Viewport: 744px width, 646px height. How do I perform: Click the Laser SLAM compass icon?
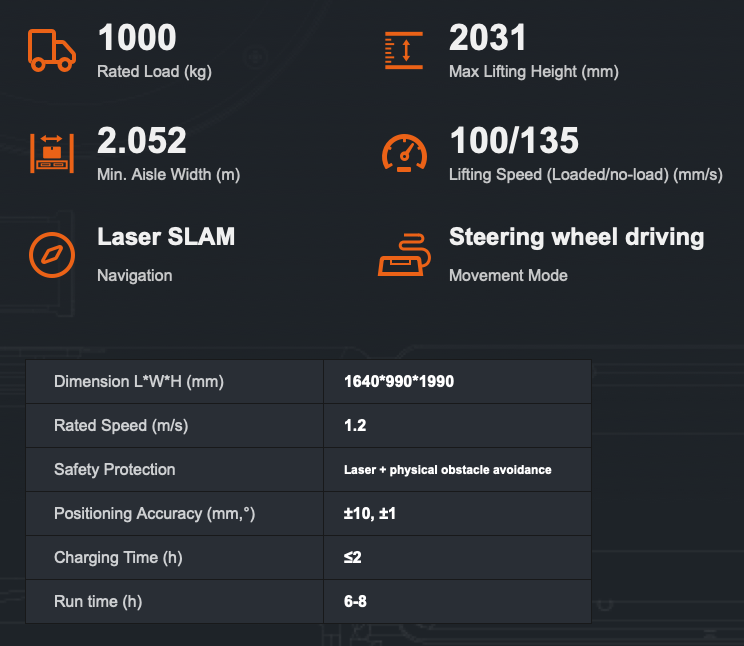click(52, 255)
